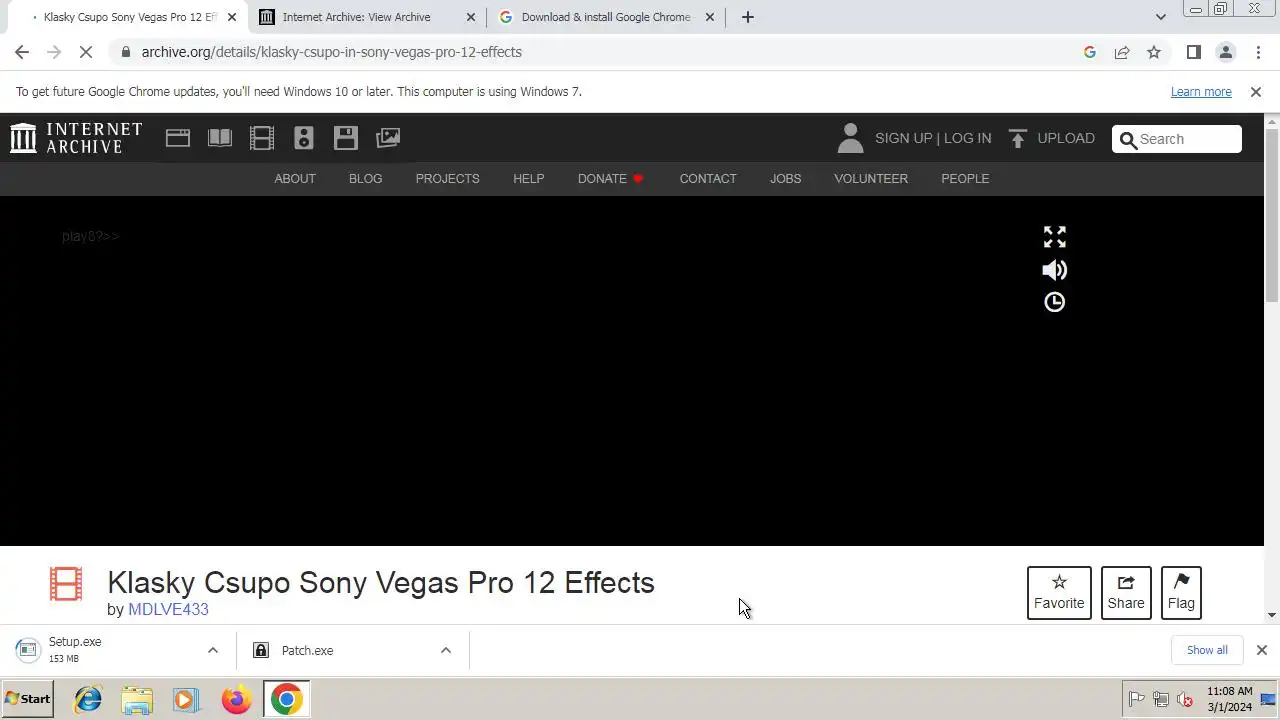
Task: Open the Images icon
Action: pos(388,138)
